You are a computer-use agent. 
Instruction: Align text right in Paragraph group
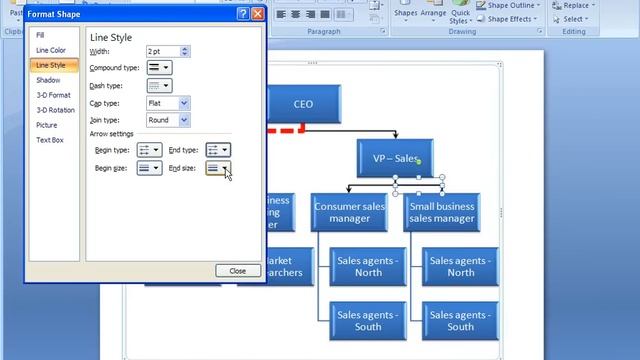310,15
